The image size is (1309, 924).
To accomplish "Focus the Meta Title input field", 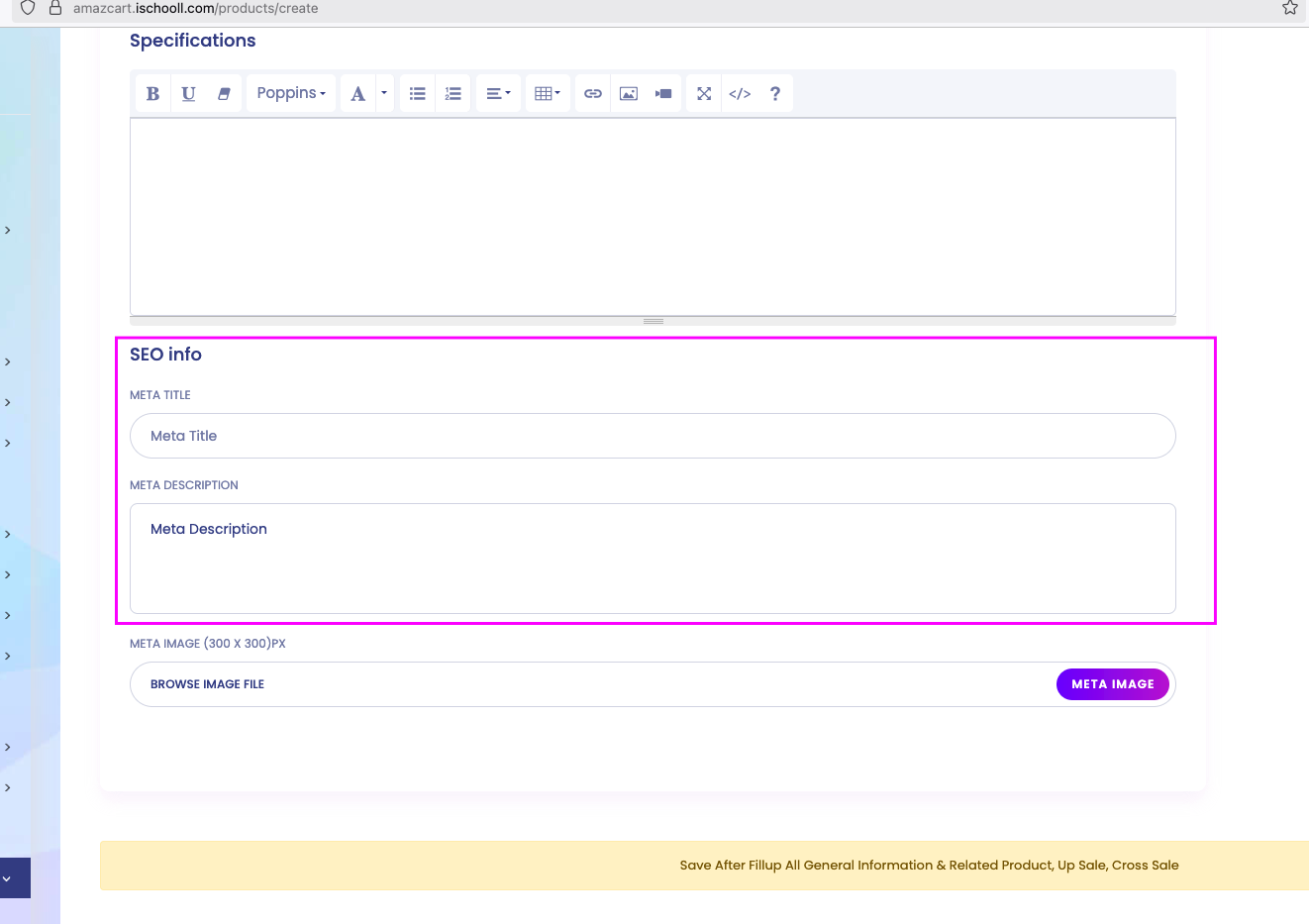I will click(653, 436).
